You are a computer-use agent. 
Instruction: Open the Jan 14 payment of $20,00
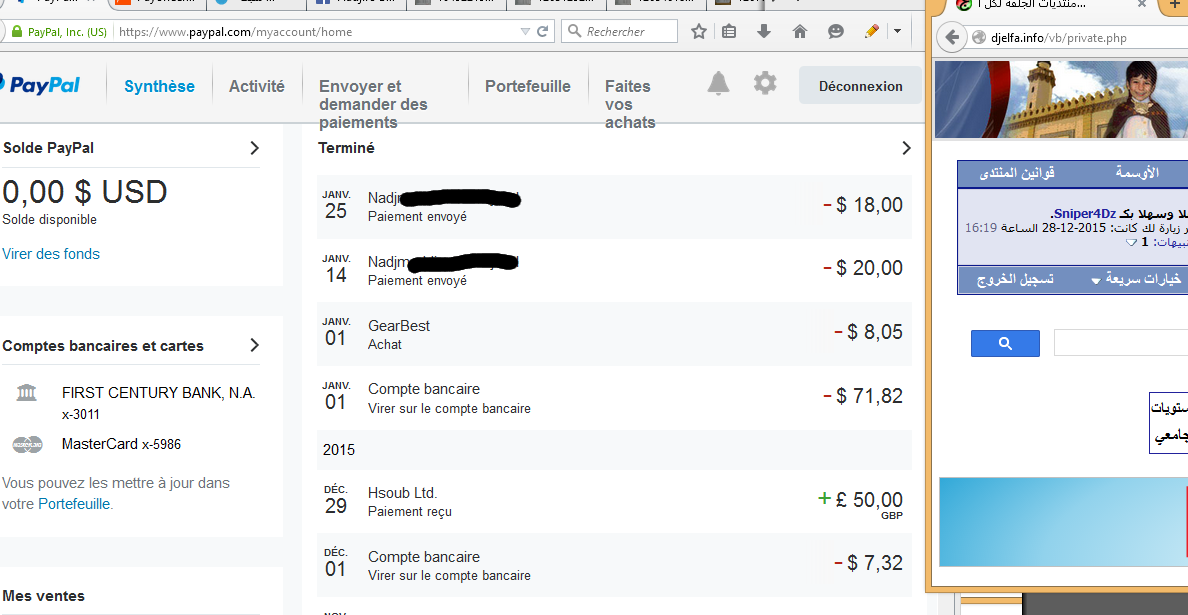[614, 270]
